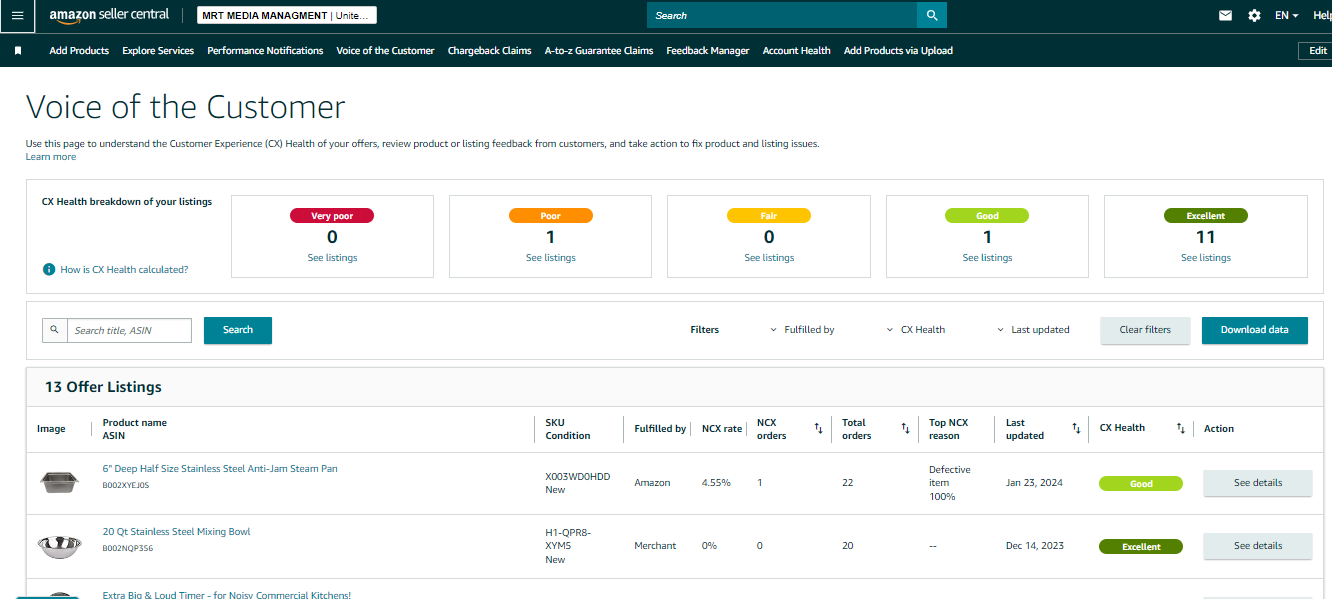Click the Excellent badge in summary cards
The width and height of the screenshot is (1332, 599).
pos(1205,216)
